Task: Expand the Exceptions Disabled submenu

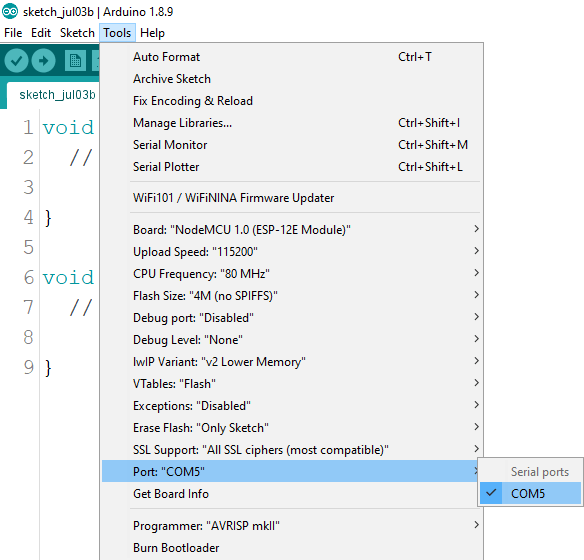Action: (292, 405)
